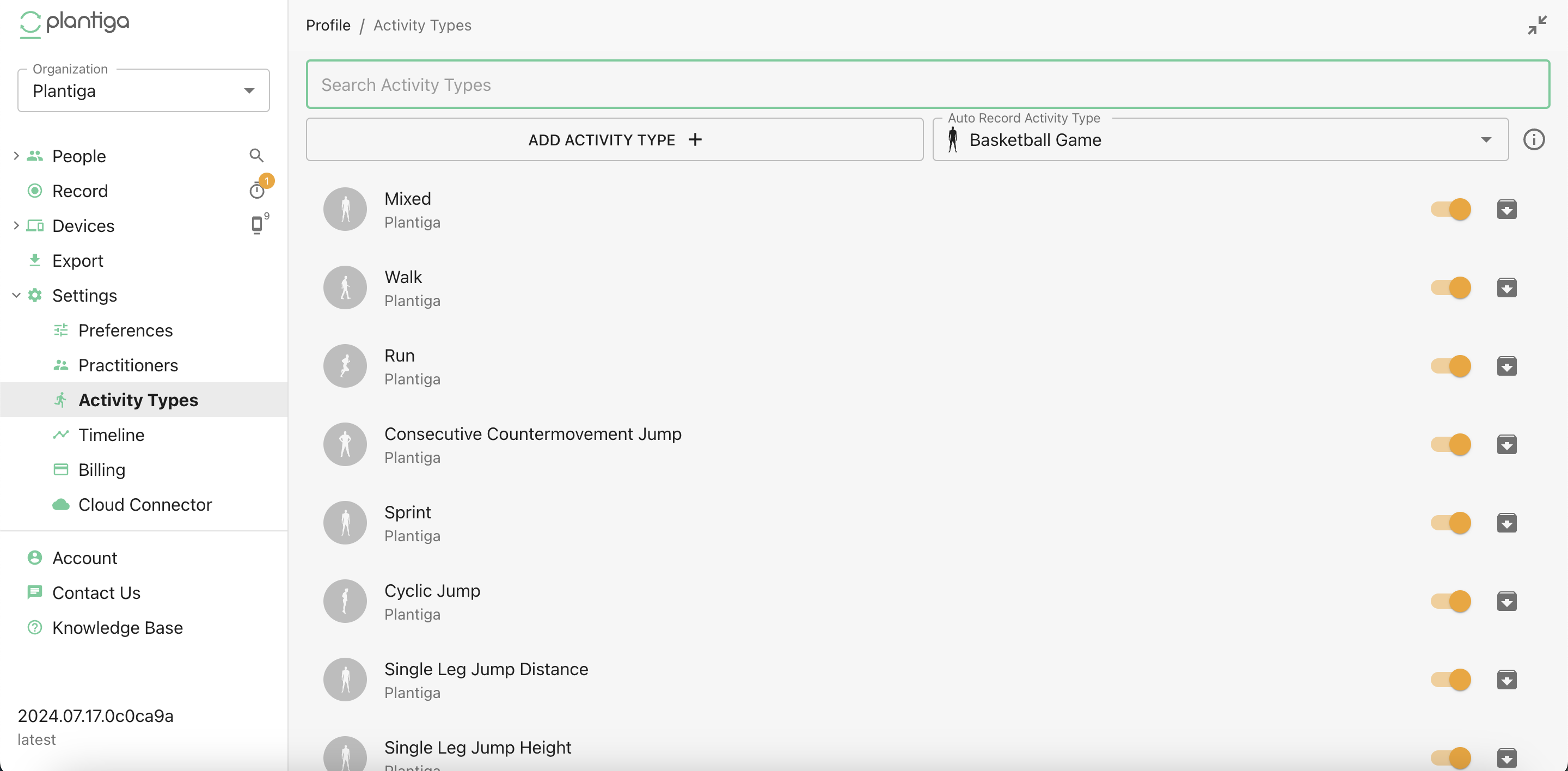Click the Run activity avatar icon
This screenshot has height=771, width=1568.
[x=345, y=366]
